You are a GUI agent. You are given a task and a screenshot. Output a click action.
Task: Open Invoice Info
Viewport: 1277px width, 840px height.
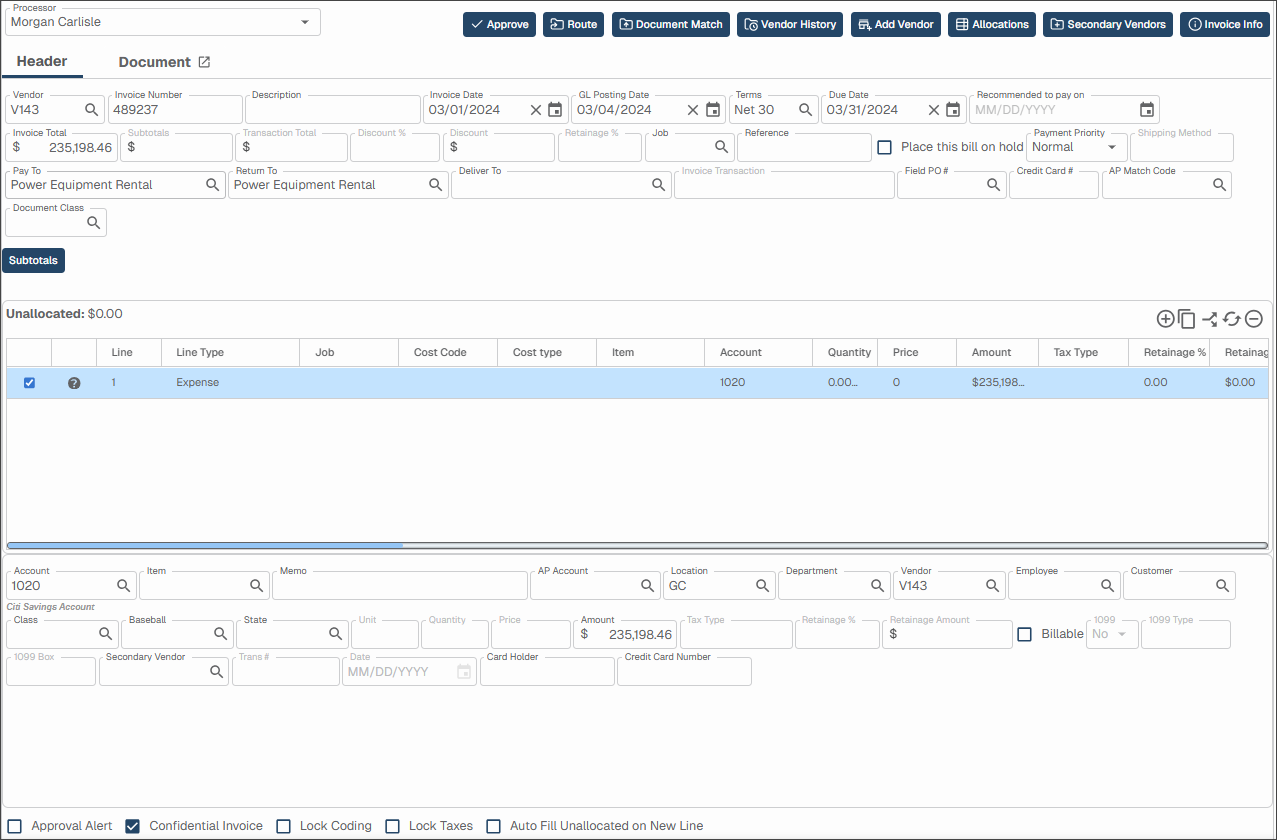[1225, 24]
